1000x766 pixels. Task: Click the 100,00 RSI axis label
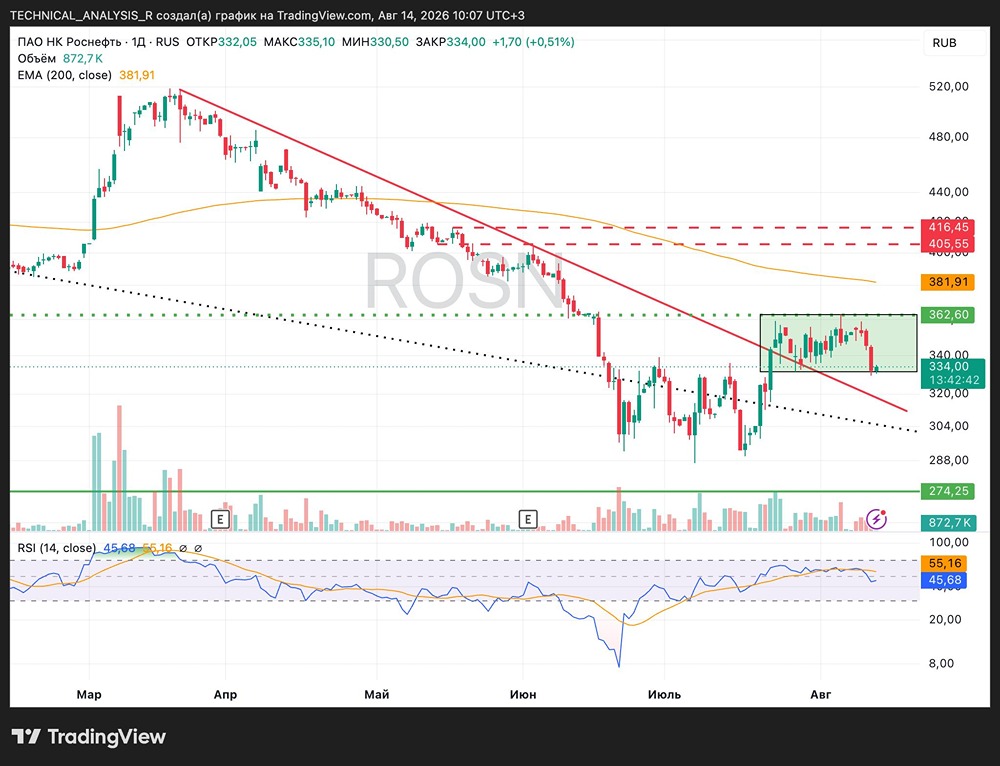tap(948, 543)
